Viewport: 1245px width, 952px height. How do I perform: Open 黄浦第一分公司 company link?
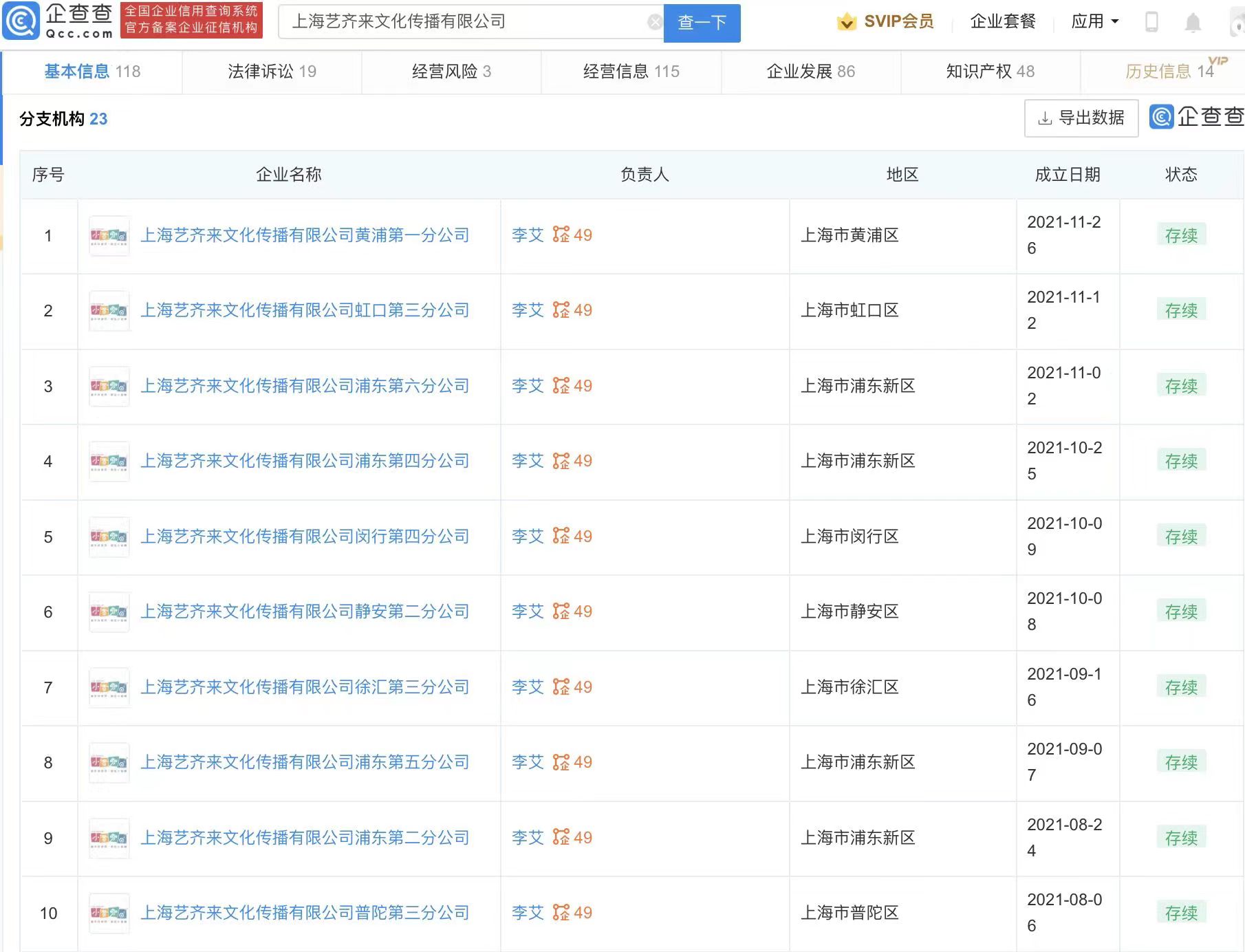pyautogui.click(x=305, y=235)
